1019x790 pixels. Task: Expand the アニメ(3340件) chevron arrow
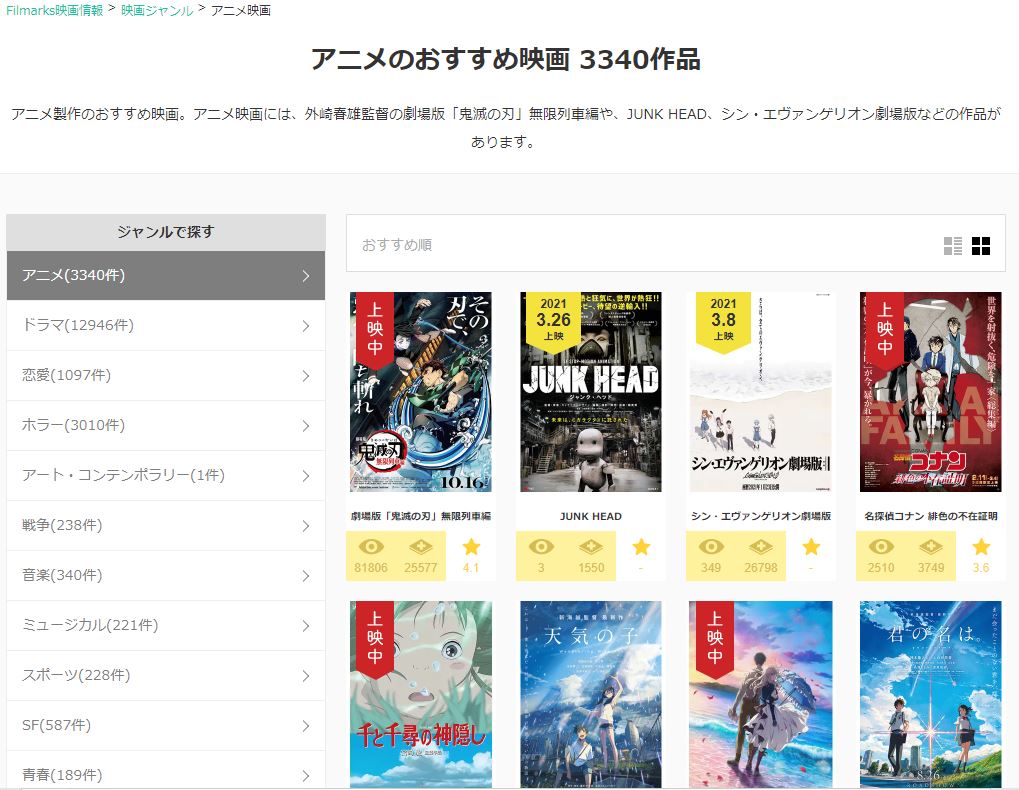pos(305,276)
